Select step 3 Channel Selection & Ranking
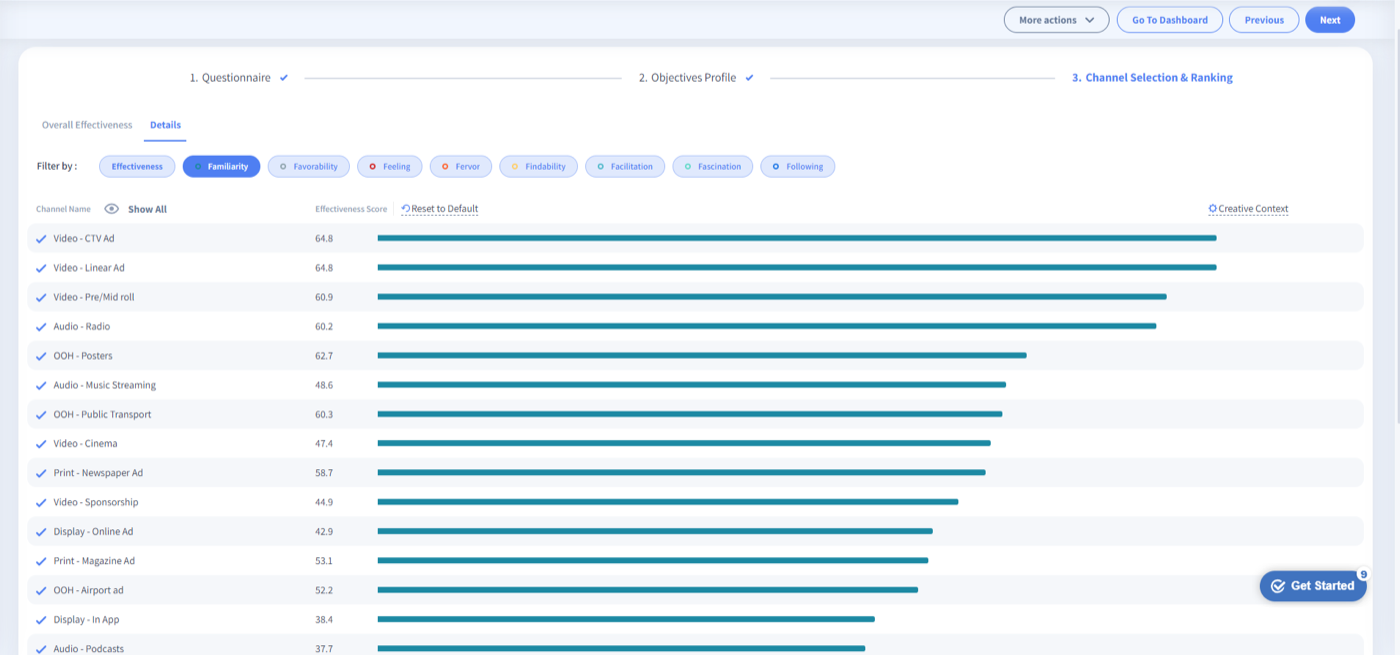The height and width of the screenshot is (655, 1400). [x=1152, y=77]
